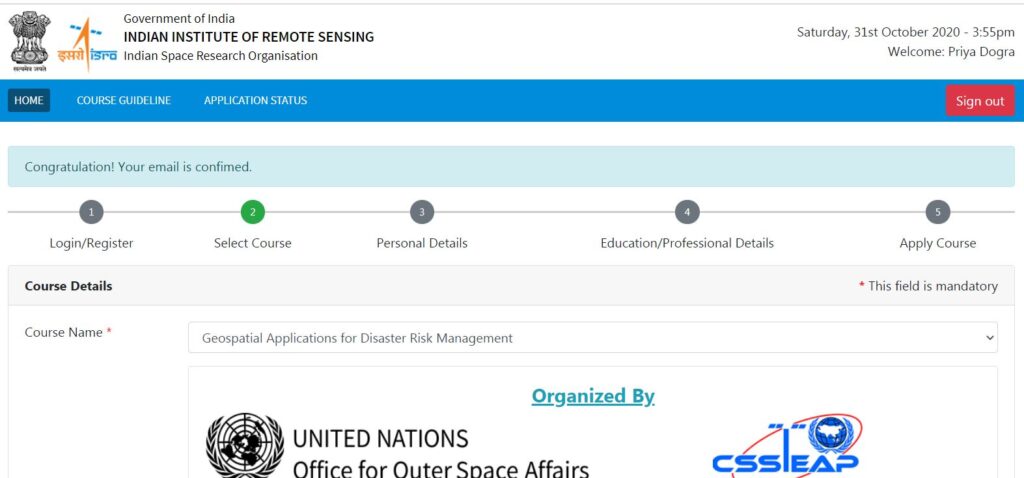Select step 1 circle Login/Register

(91, 212)
